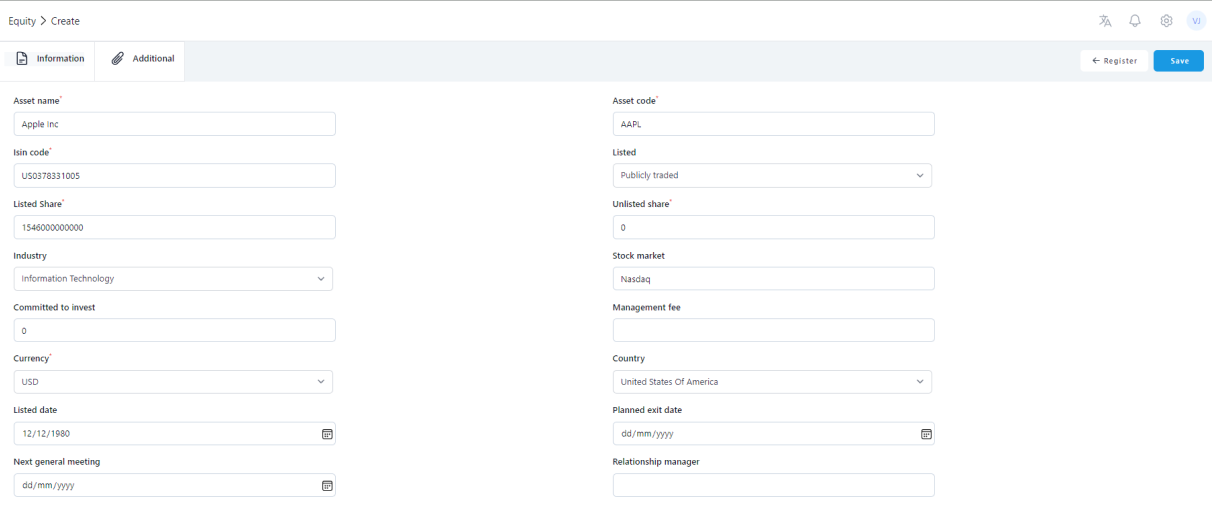Click the Asset name field
Screen dimensions: 1212x514
tap(175, 124)
